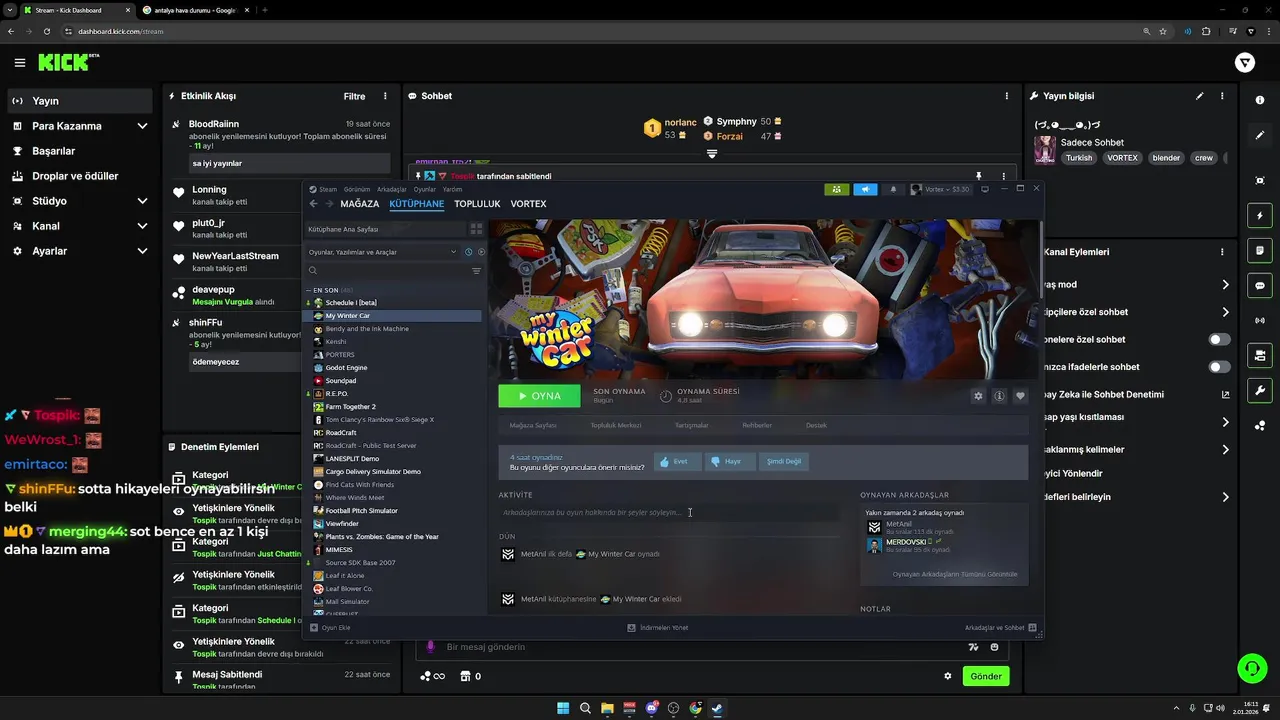Go back in Steam navigation
The image size is (1280, 720).
[313, 203]
